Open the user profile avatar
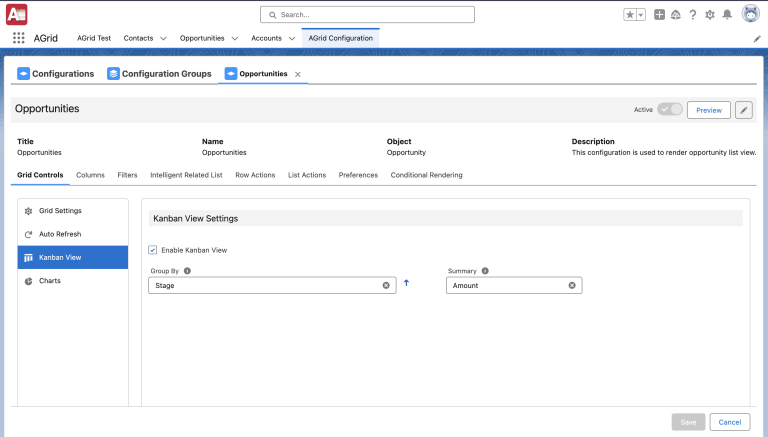Viewport: 768px width, 437px height. [x=750, y=14]
